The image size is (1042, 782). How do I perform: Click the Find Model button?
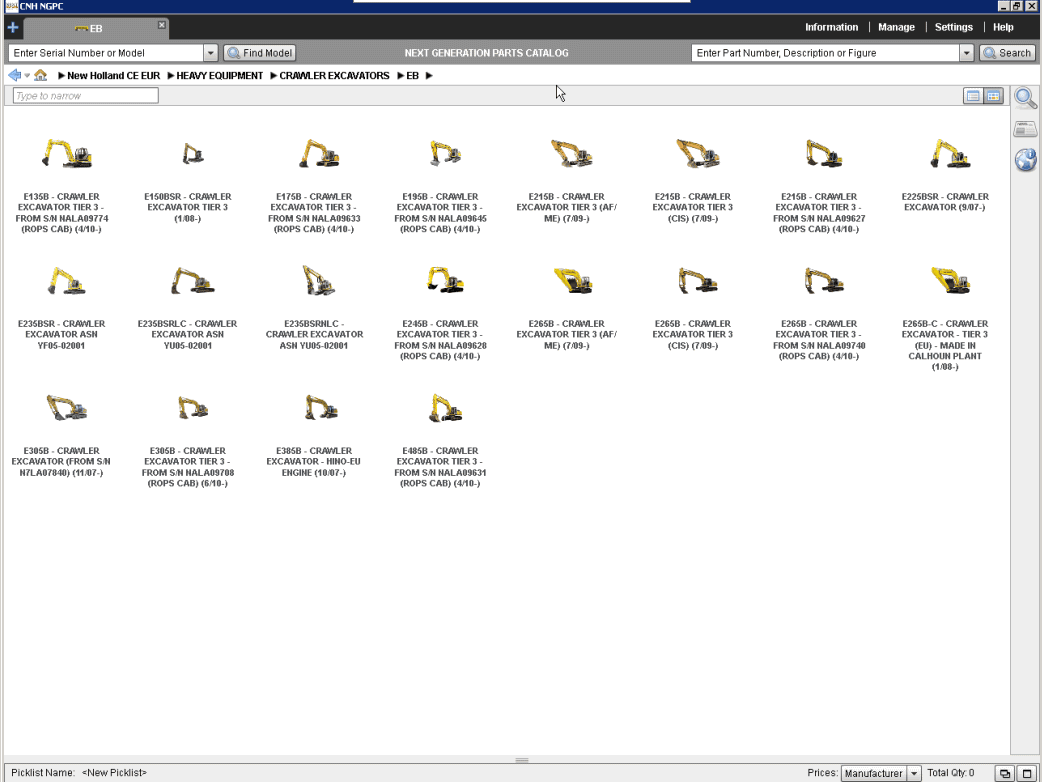[260, 53]
